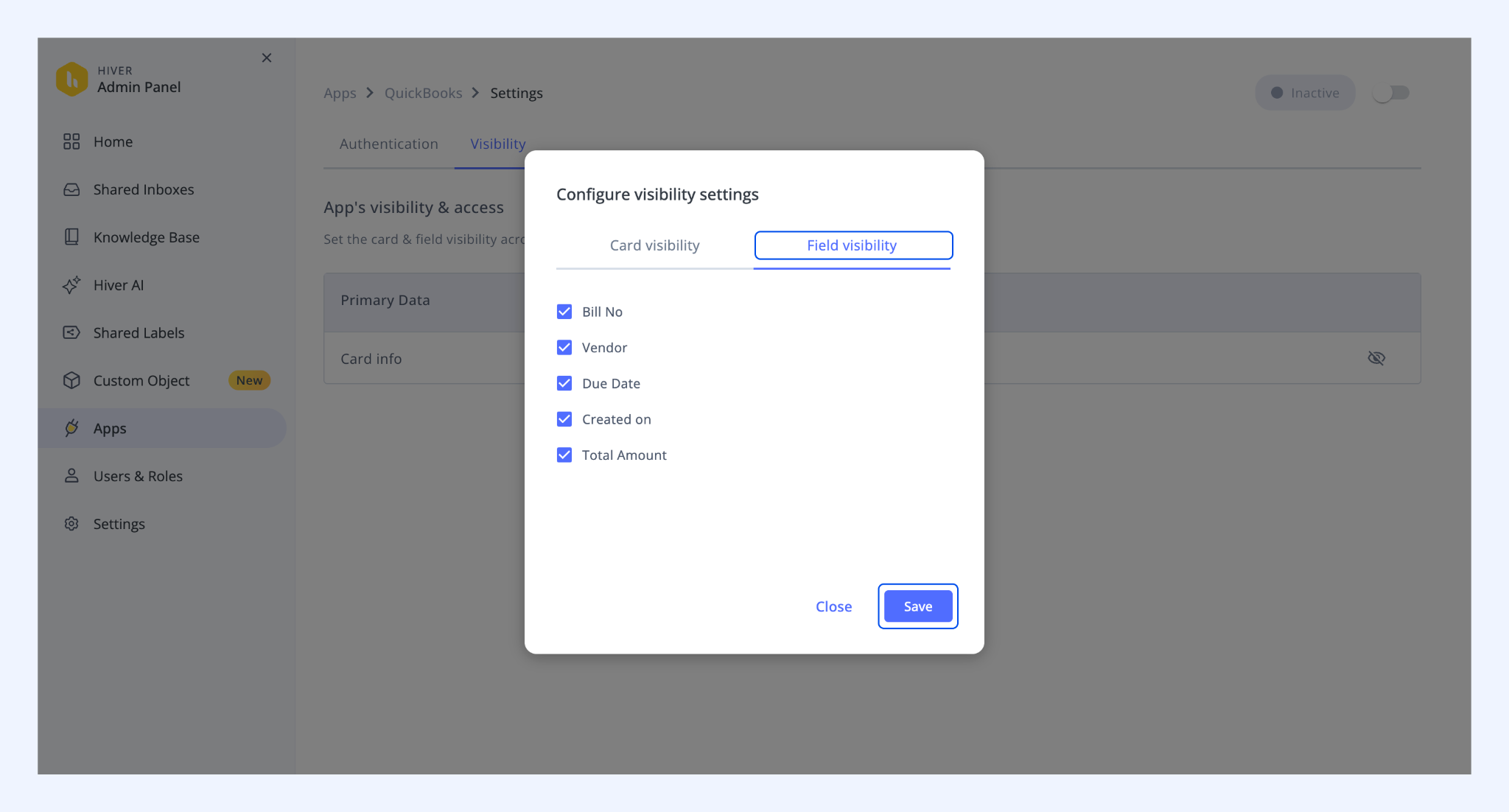Uncheck the Total Amount checkbox

tap(564, 455)
